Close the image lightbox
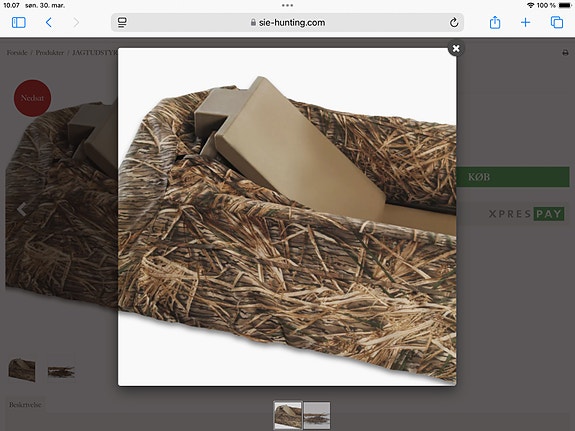 tap(456, 48)
